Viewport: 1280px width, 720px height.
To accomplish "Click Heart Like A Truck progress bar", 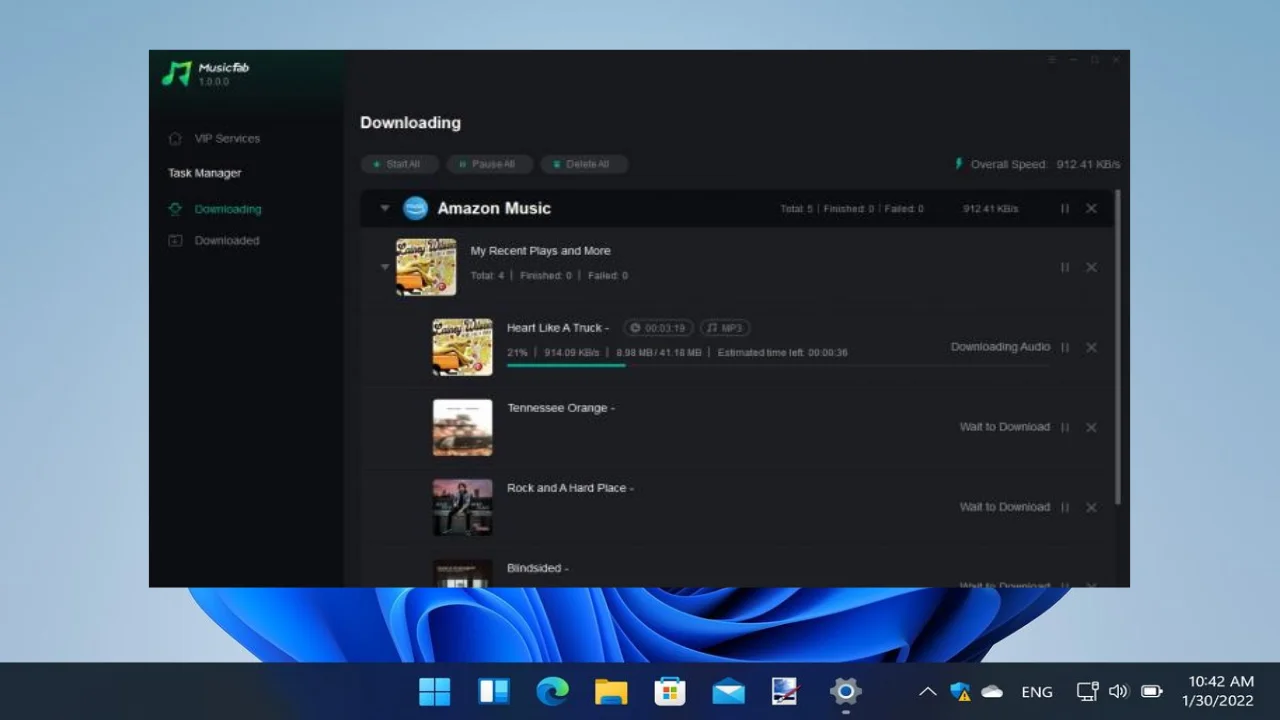I will click(x=778, y=365).
